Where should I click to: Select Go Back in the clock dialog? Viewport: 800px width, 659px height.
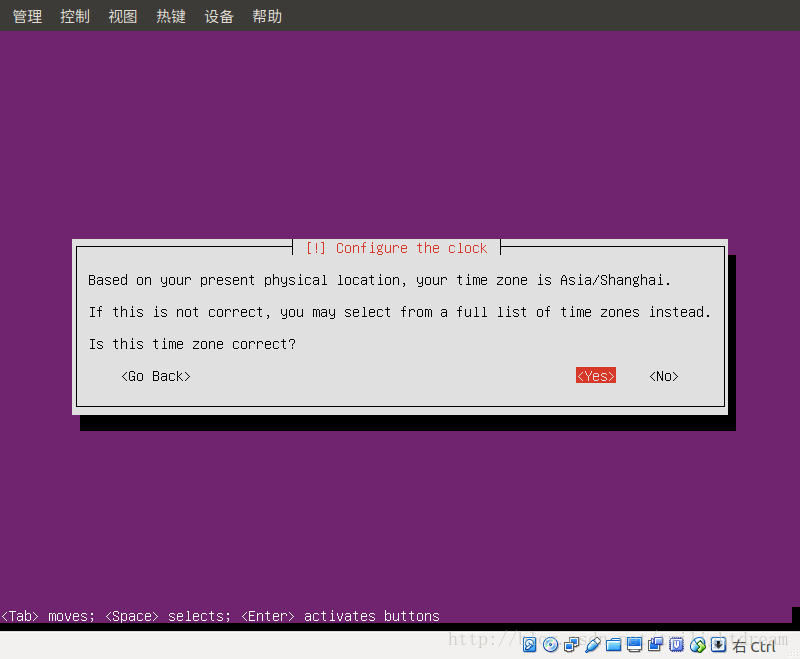(x=155, y=375)
